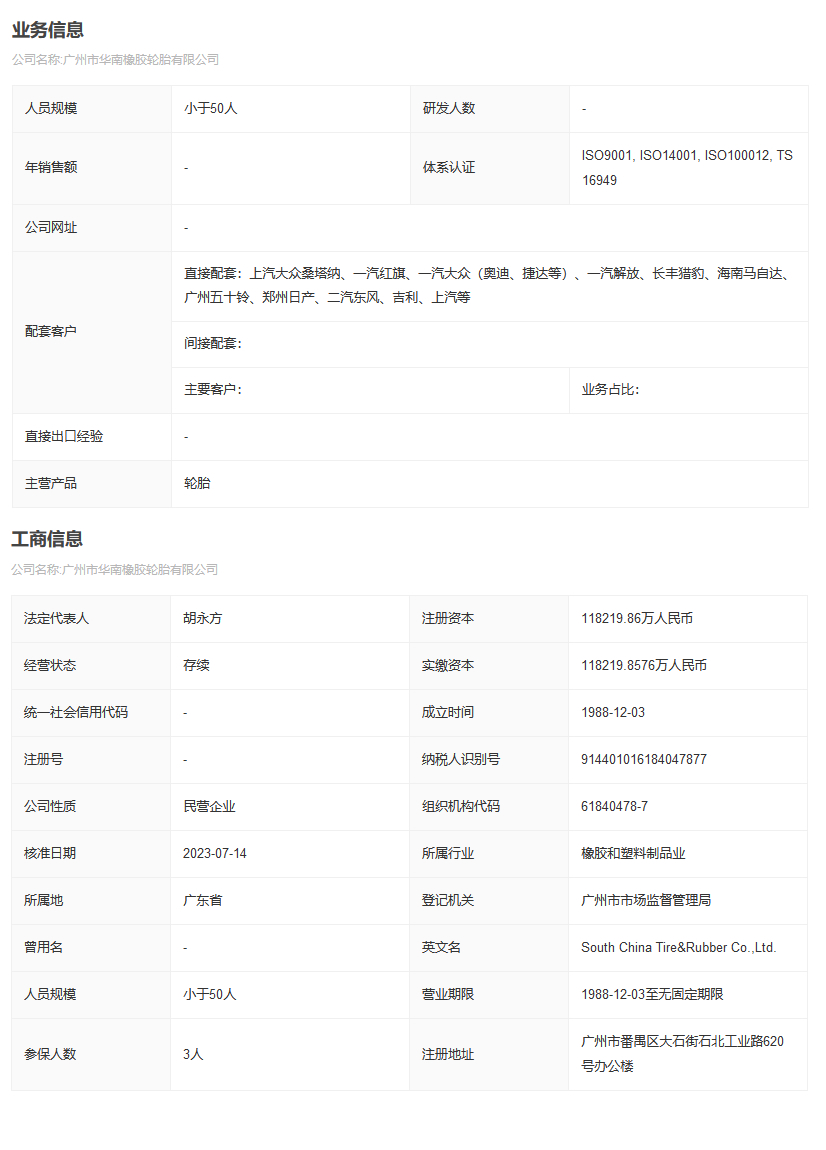The width and height of the screenshot is (826, 1150).
Task: Click the 业务信息 section heading
Action: click(48, 30)
